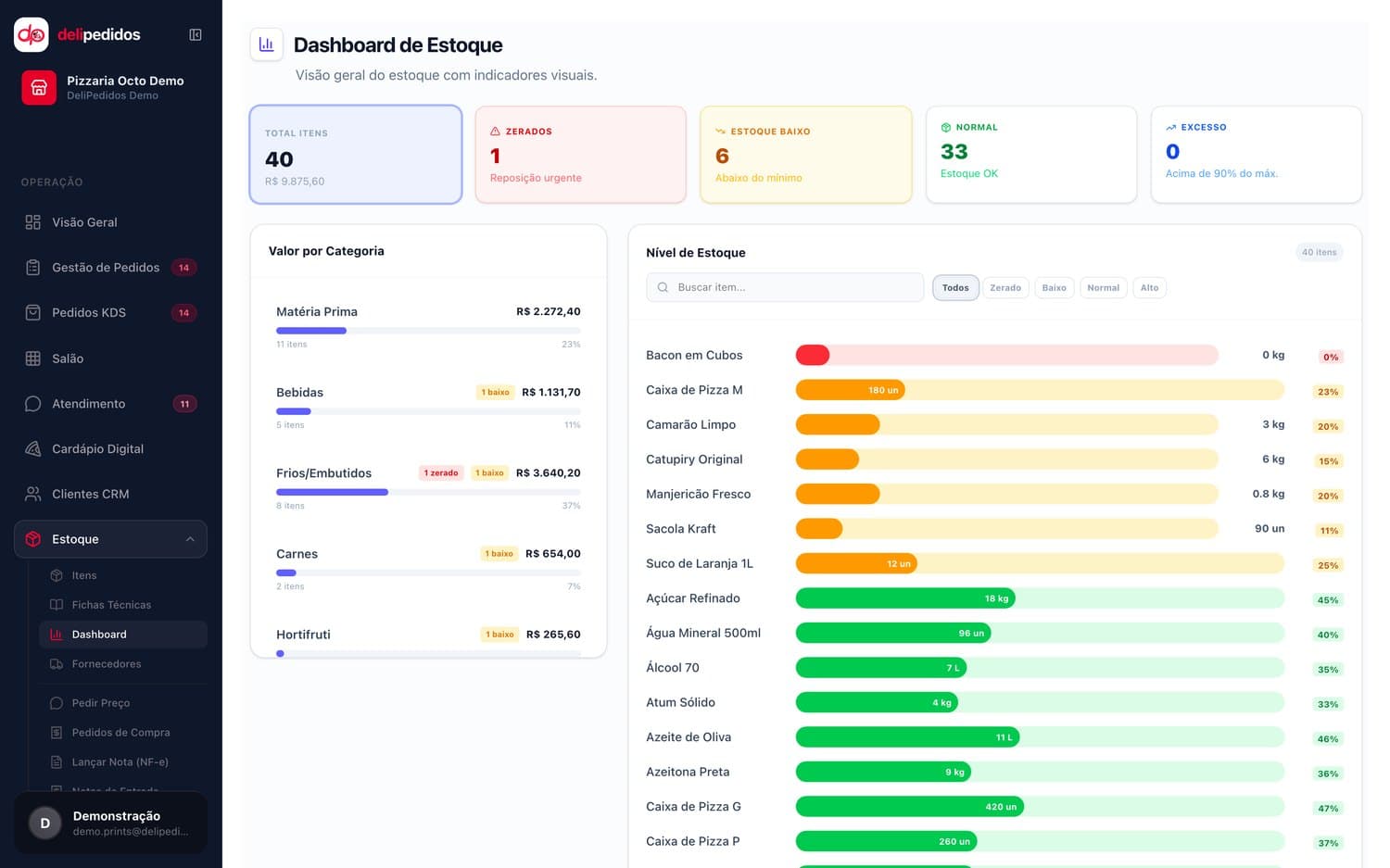Filter stock levels by Zerado
This screenshot has height=868, width=1390.
click(x=1005, y=288)
